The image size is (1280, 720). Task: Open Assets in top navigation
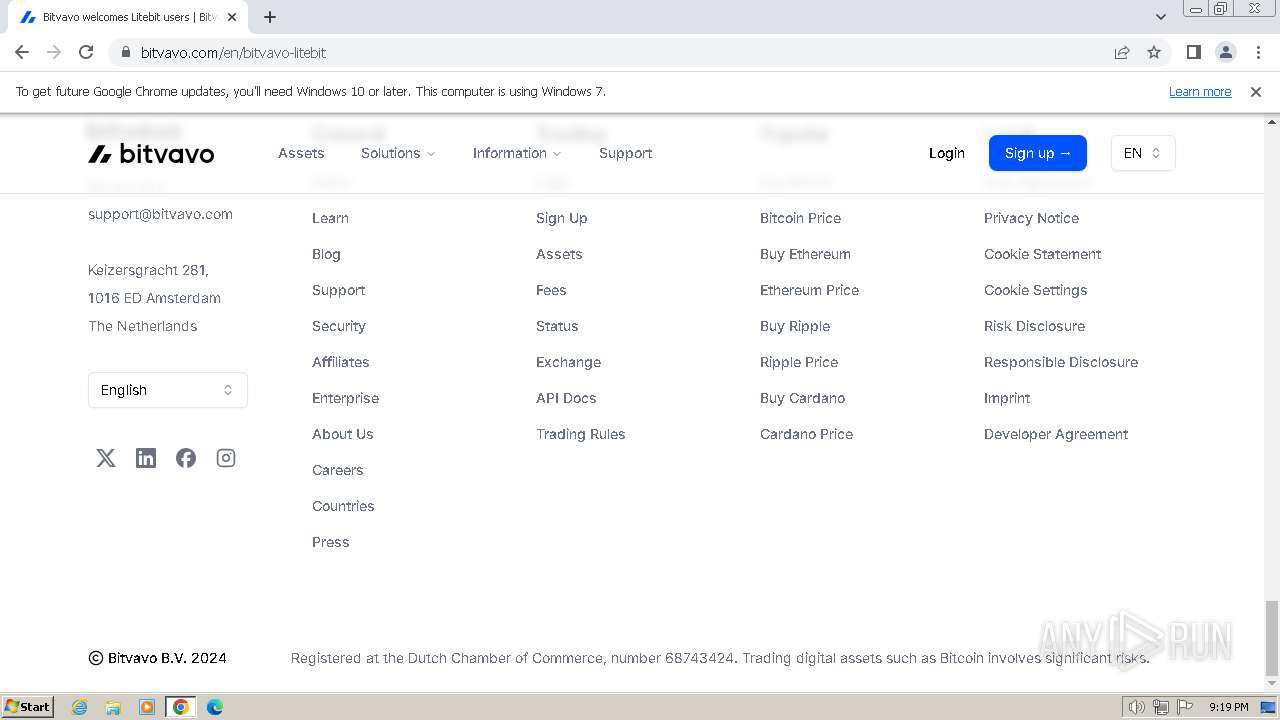coord(301,153)
